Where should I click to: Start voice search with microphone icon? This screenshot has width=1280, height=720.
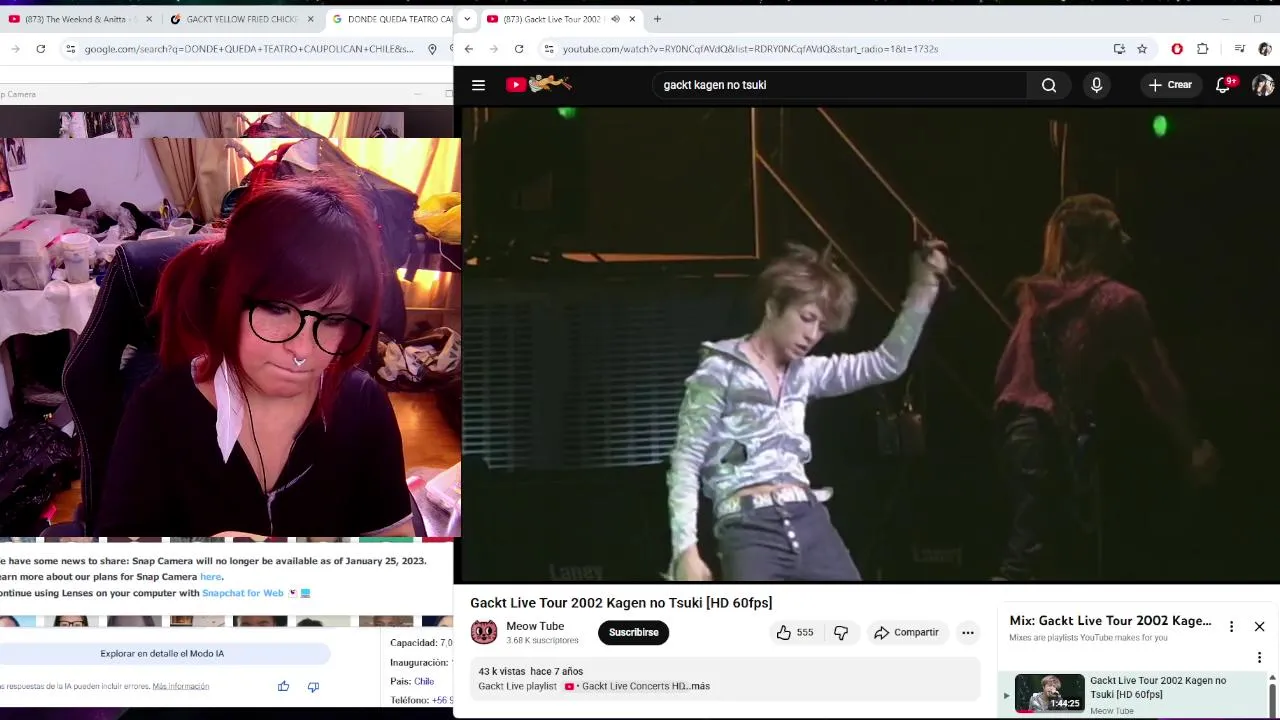(1096, 85)
